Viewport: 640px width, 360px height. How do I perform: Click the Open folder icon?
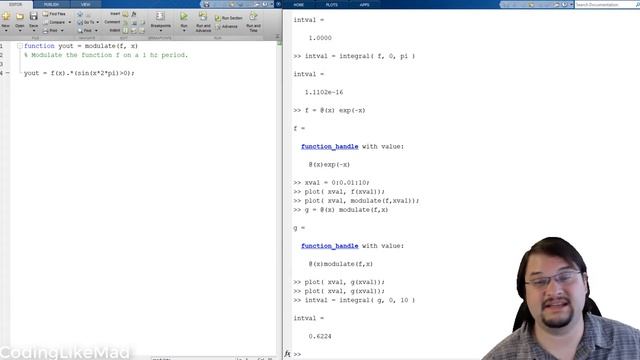(20, 16)
